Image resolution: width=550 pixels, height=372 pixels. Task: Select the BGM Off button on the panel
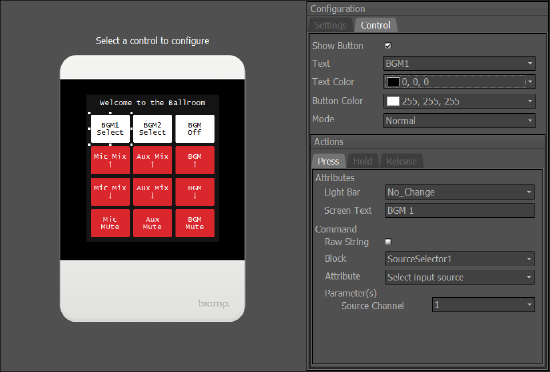tap(195, 129)
